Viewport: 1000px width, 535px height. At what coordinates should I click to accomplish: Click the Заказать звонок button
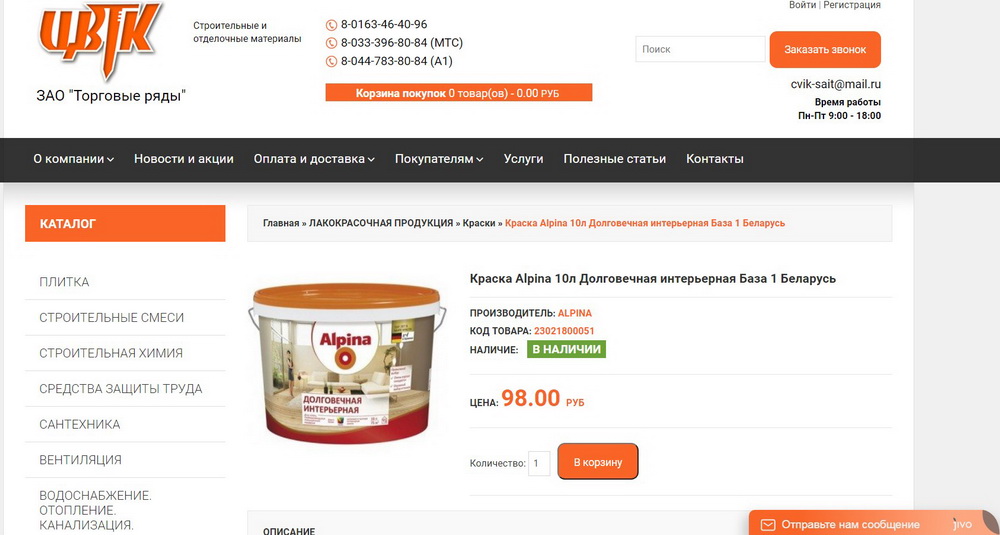tap(825, 49)
